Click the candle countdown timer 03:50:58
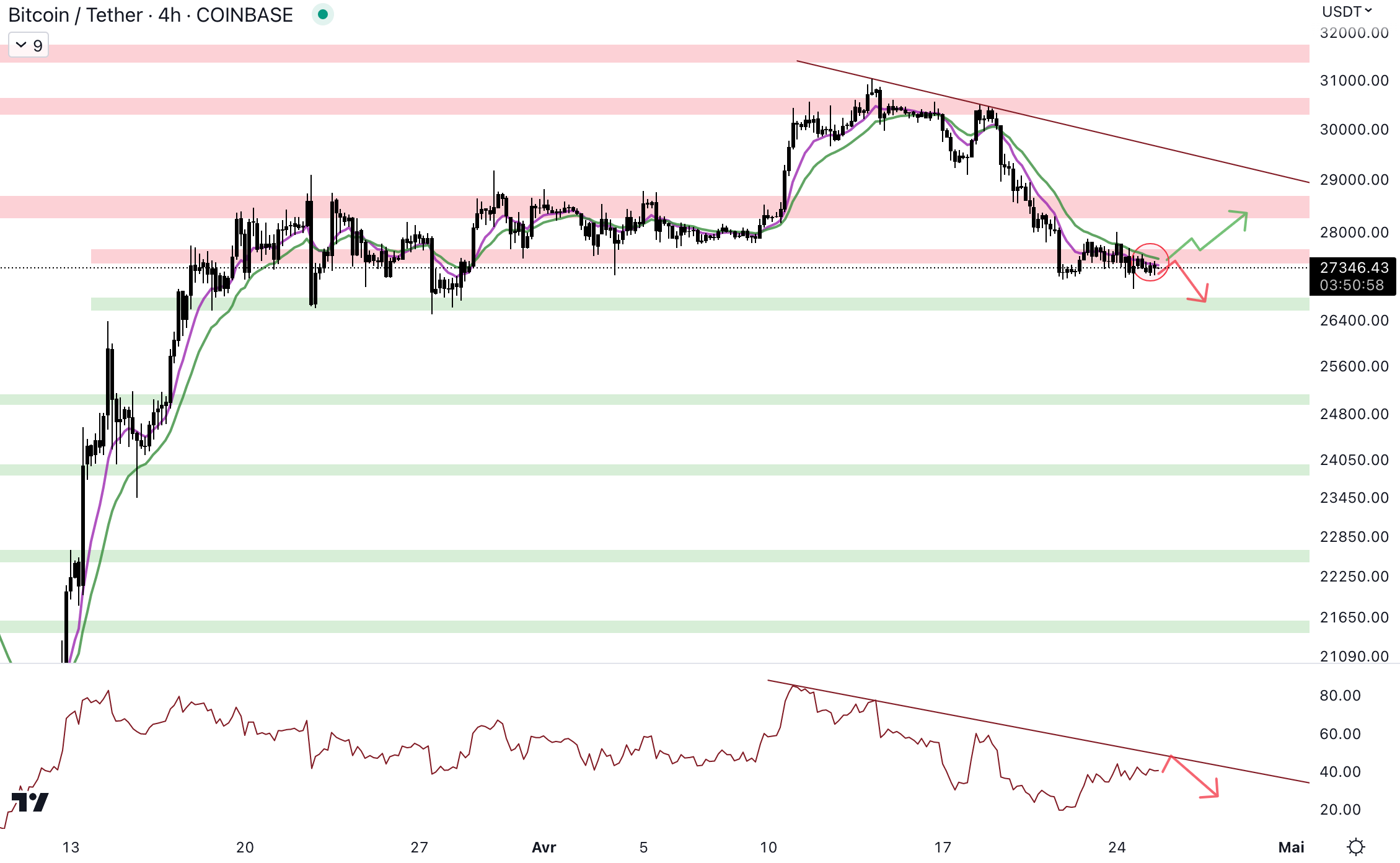 pyautogui.click(x=1352, y=285)
